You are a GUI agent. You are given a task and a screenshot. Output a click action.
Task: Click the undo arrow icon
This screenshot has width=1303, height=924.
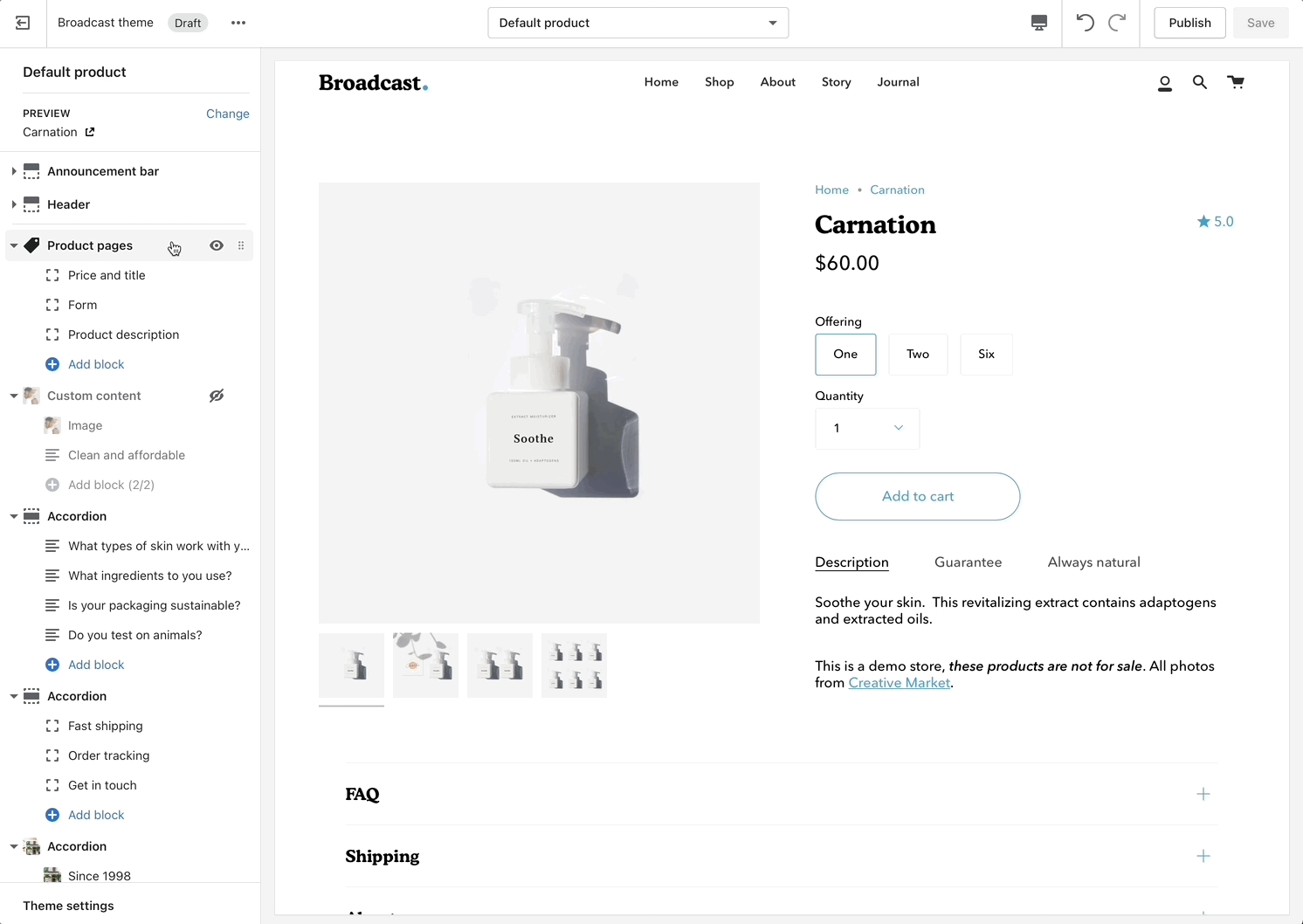coord(1085,23)
